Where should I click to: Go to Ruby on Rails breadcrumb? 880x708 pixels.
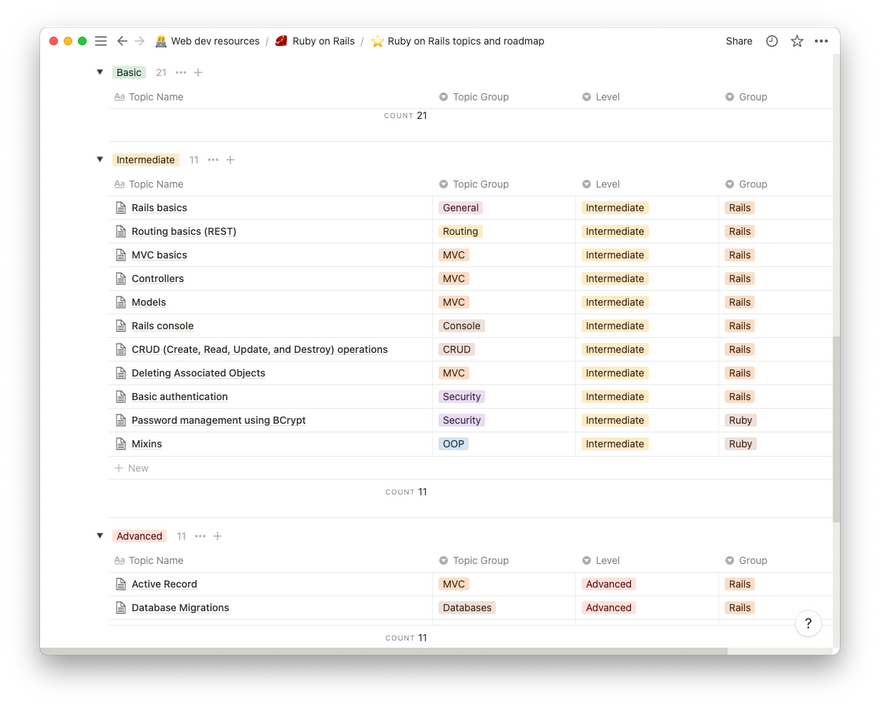click(322, 41)
